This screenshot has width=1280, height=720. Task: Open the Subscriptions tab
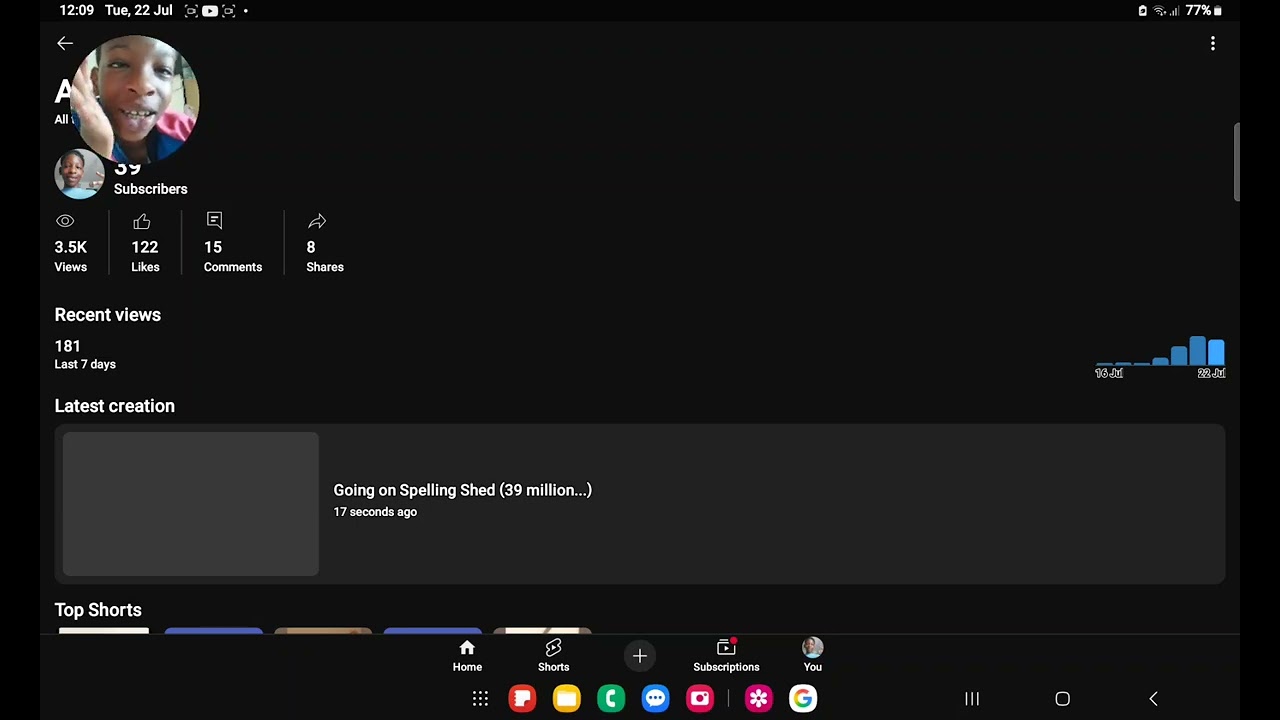pos(726,656)
